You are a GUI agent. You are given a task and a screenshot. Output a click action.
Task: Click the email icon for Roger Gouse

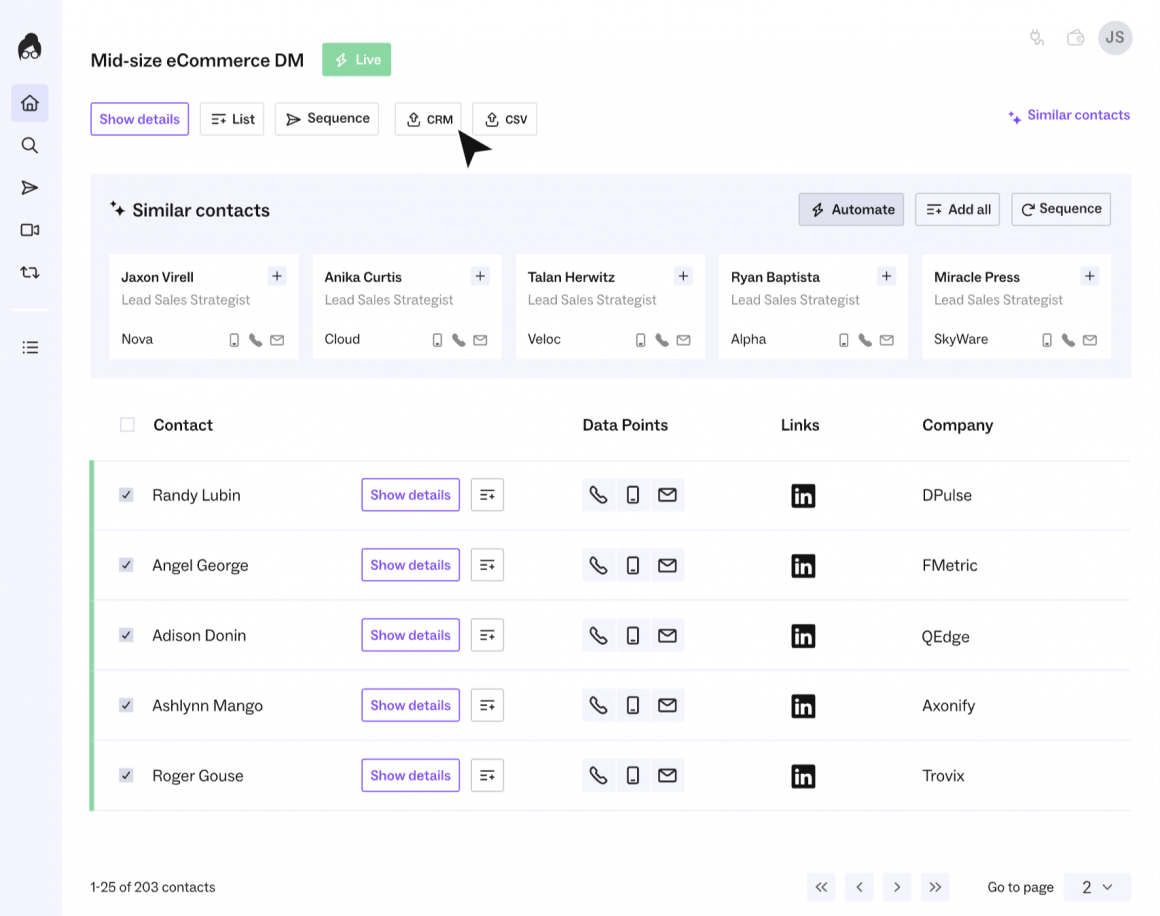[x=667, y=775]
